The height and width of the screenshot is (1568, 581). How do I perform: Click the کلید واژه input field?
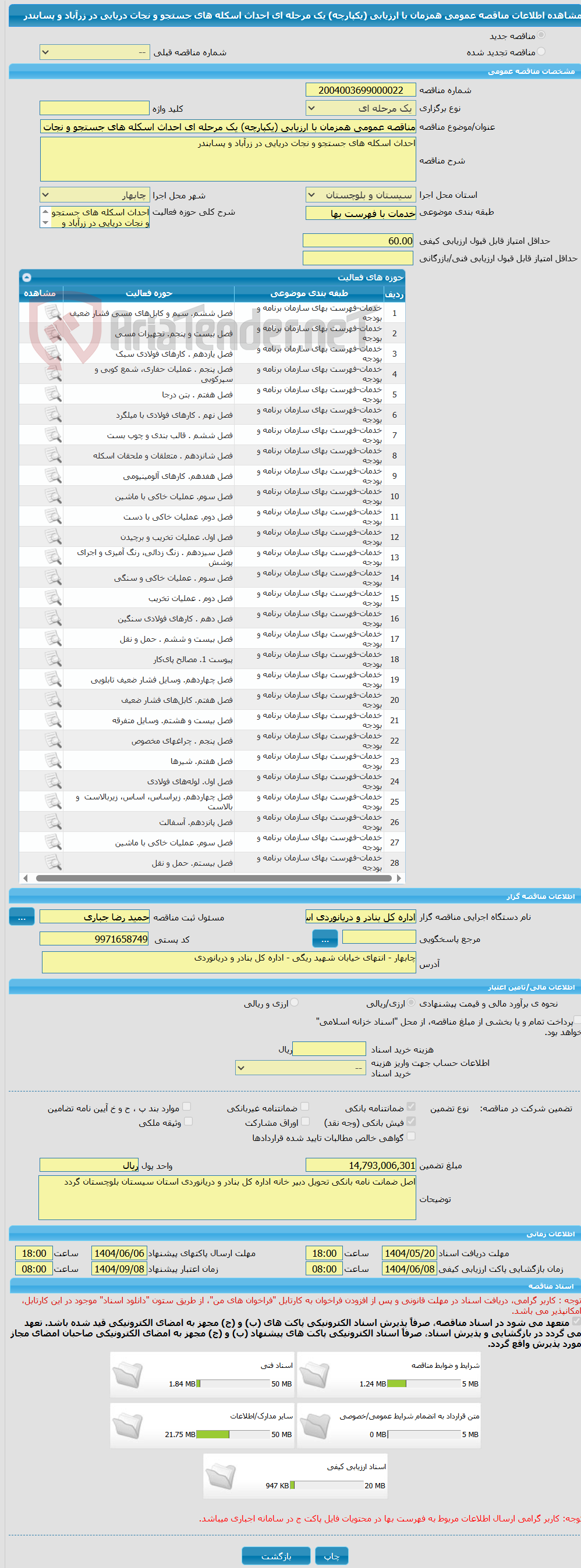click(x=94, y=108)
